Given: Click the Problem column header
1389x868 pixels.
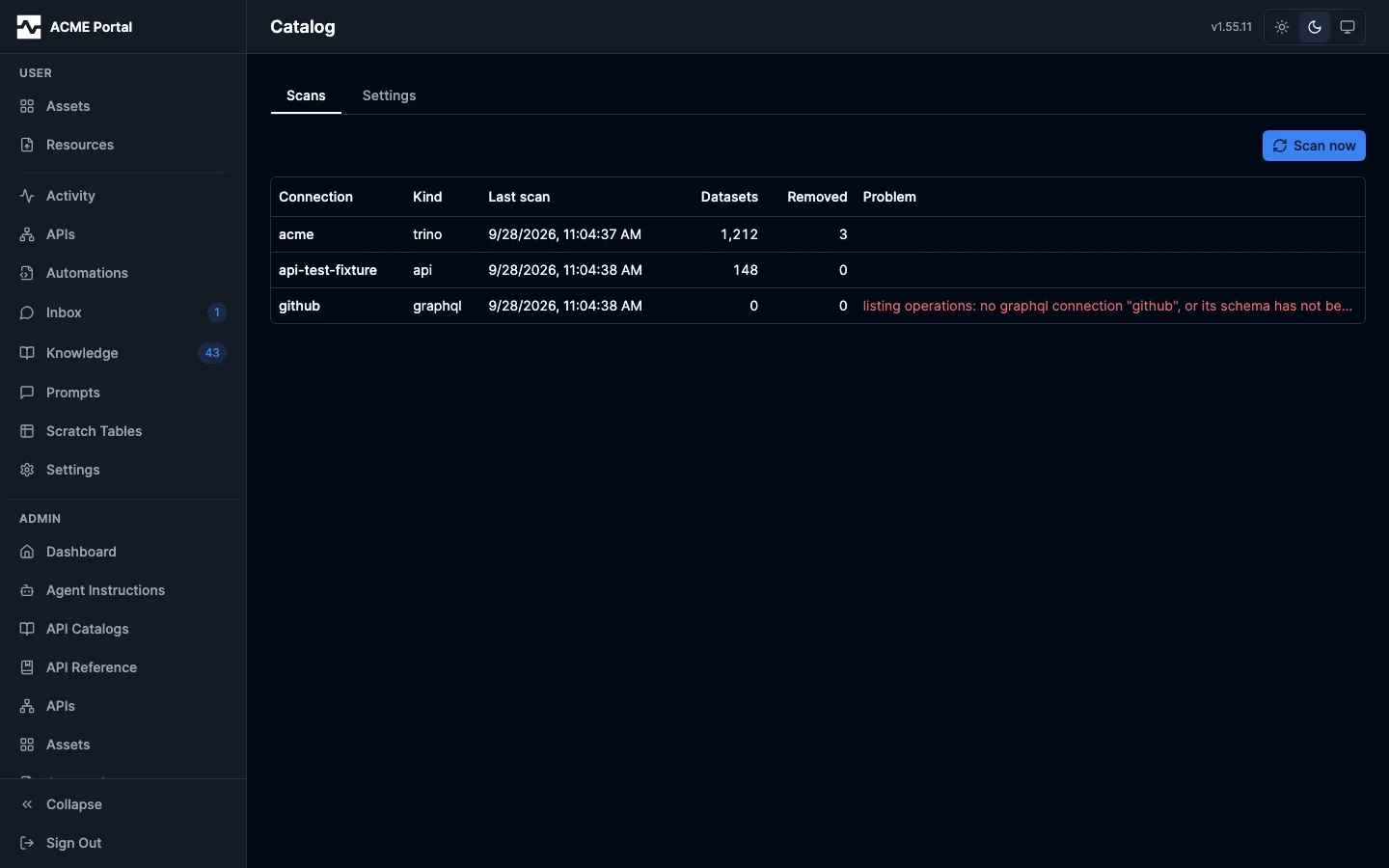Looking at the screenshot, I should (x=889, y=197).
